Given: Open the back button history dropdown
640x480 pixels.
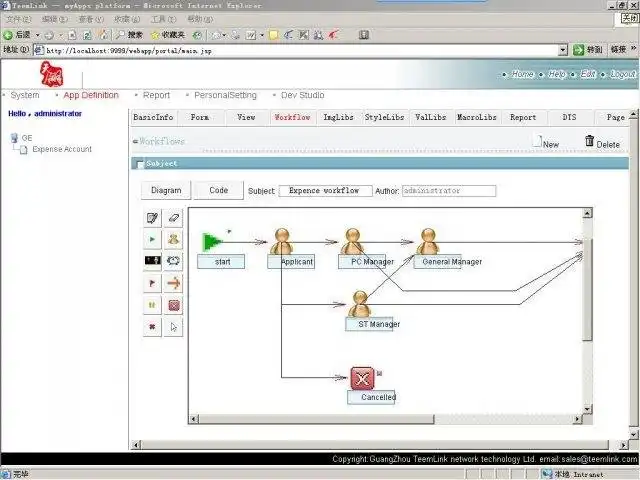Looking at the screenshot, I should (x=38, y=36).
